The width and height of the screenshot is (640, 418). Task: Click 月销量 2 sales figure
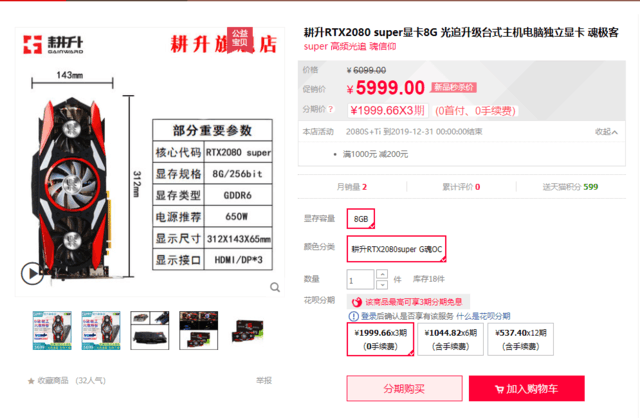pos(351,187)
